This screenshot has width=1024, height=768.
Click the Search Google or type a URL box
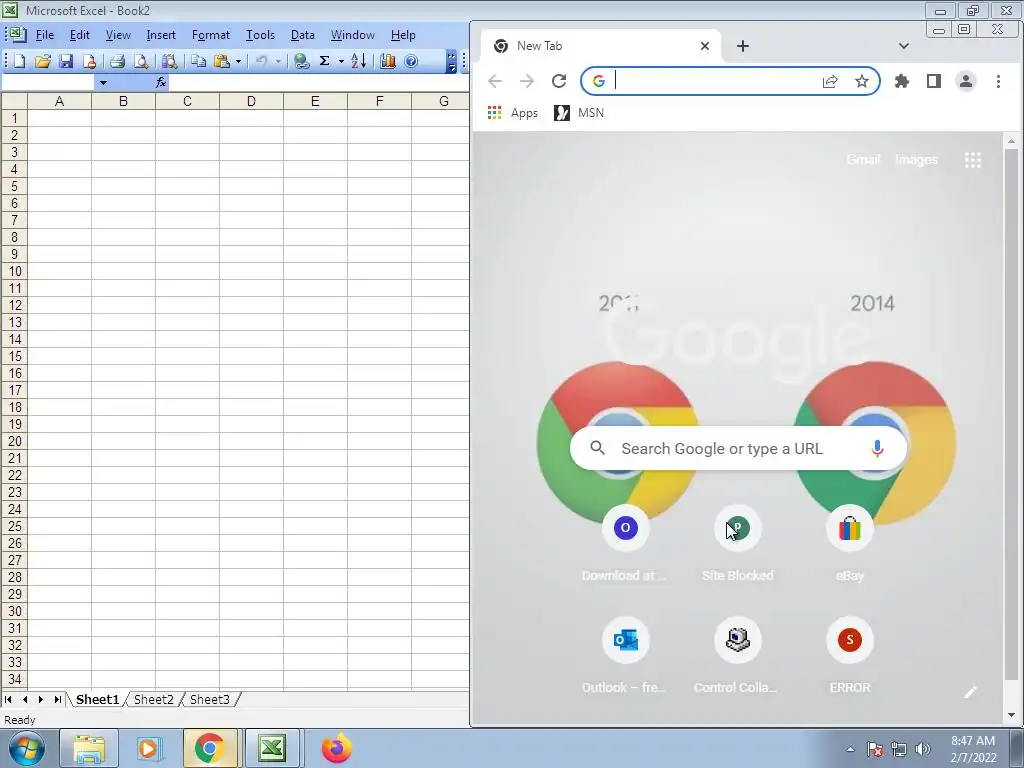(x=739, y=449)
